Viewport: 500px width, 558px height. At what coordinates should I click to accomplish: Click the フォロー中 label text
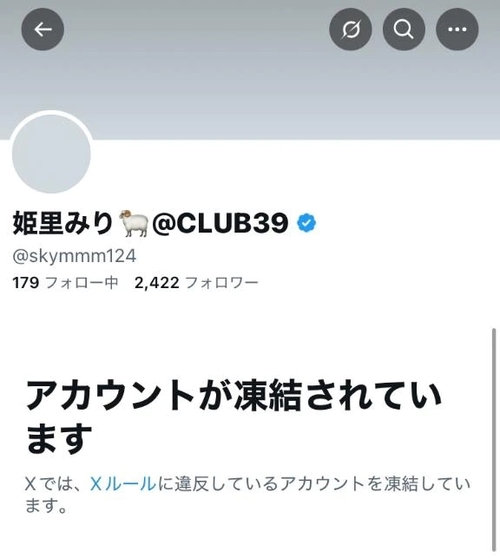[x=82, y=283]
